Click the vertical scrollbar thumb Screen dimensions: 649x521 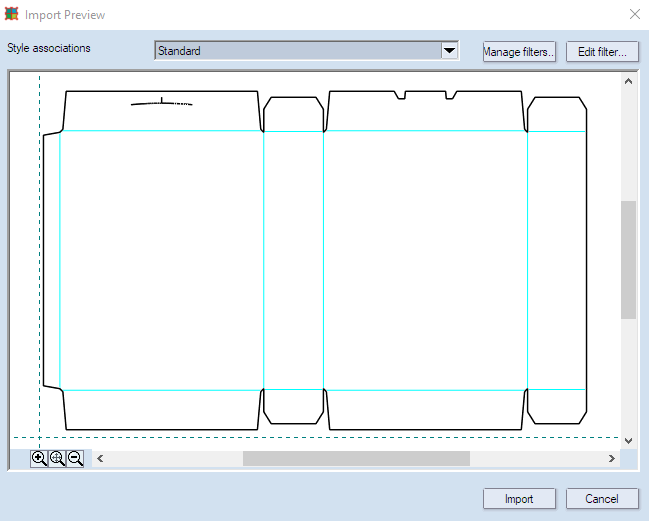click(x=628, y=260)
